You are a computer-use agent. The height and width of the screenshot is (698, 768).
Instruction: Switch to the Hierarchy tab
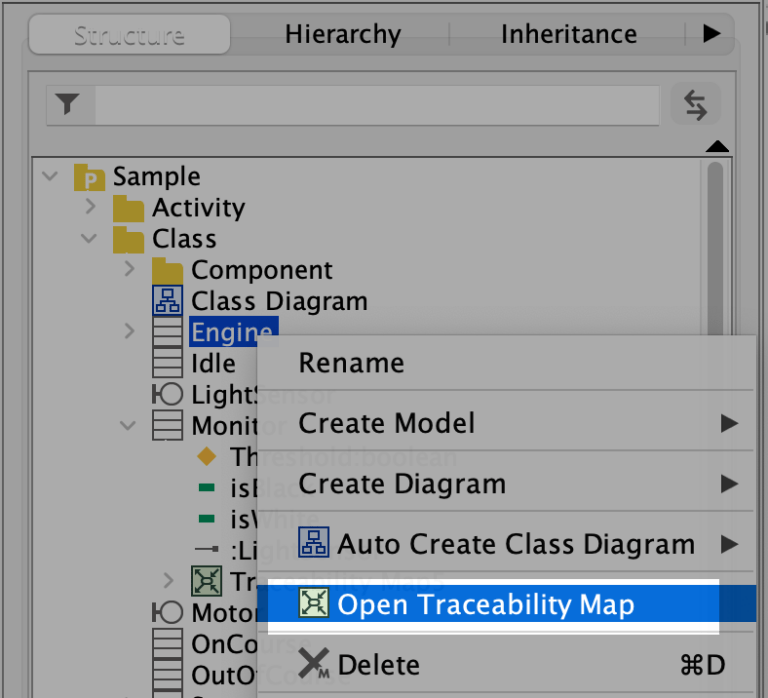click(x=342, y=34)
